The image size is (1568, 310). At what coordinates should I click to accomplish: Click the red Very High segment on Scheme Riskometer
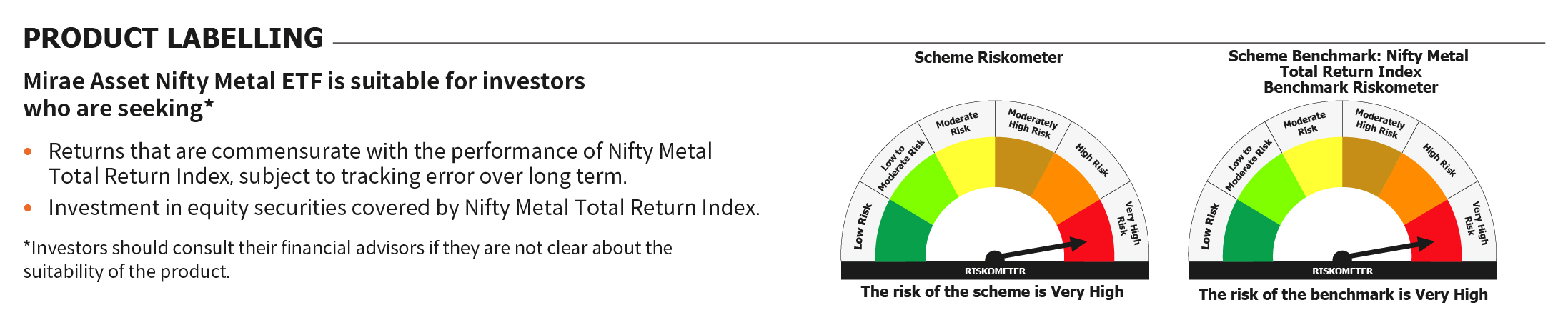(x=1093, y=229)
